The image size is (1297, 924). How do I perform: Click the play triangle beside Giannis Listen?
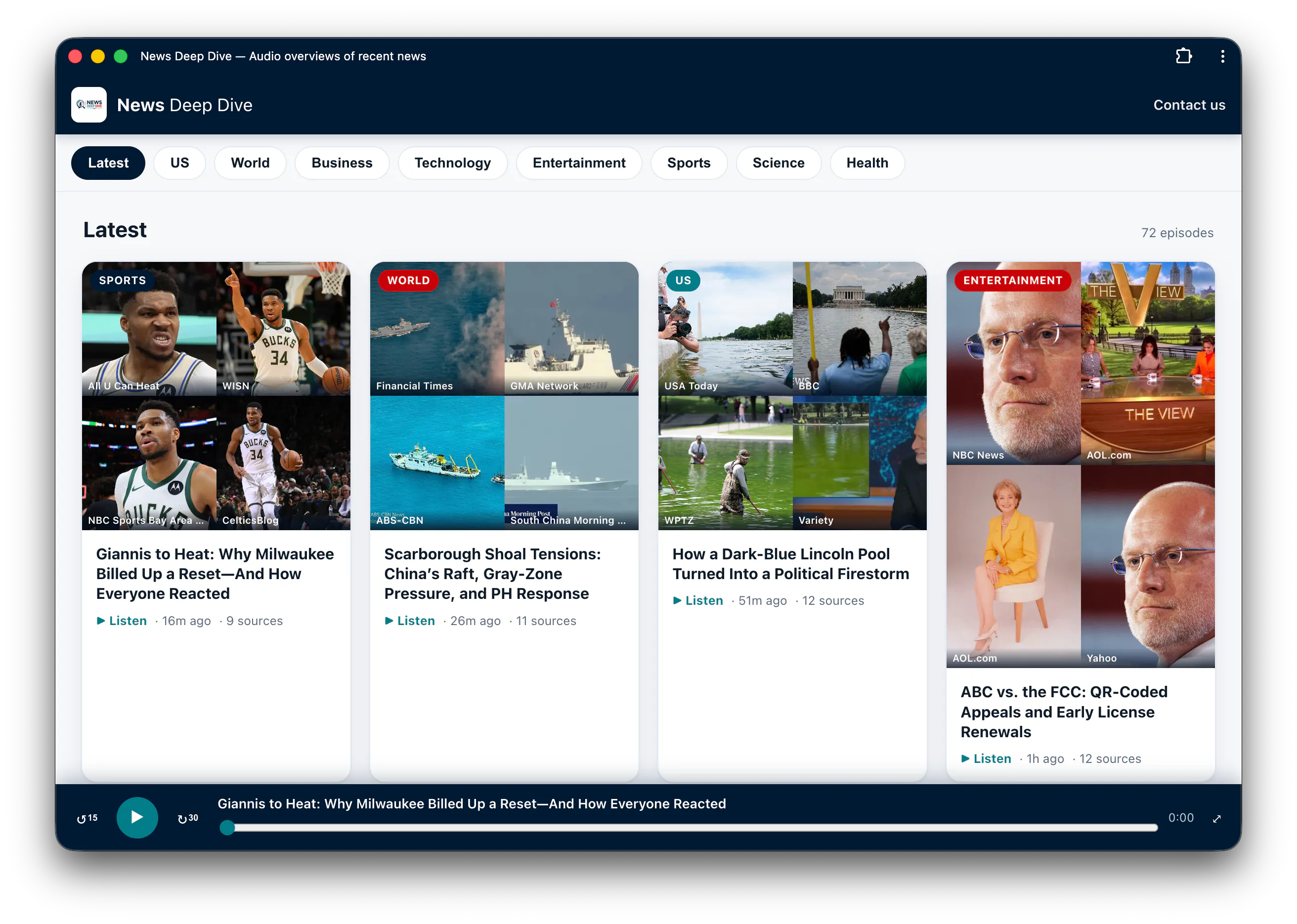click(101, 621)
